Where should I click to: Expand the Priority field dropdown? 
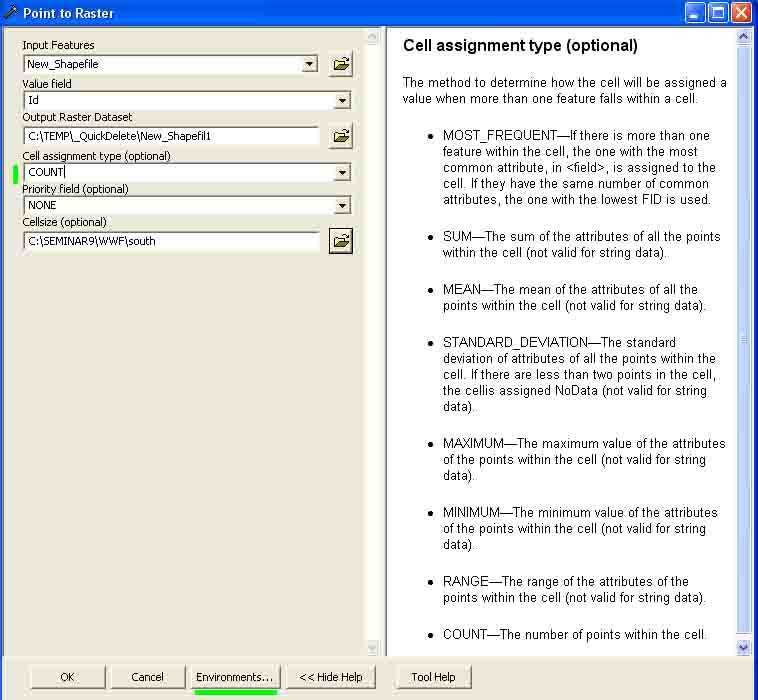tap(342, 205)
